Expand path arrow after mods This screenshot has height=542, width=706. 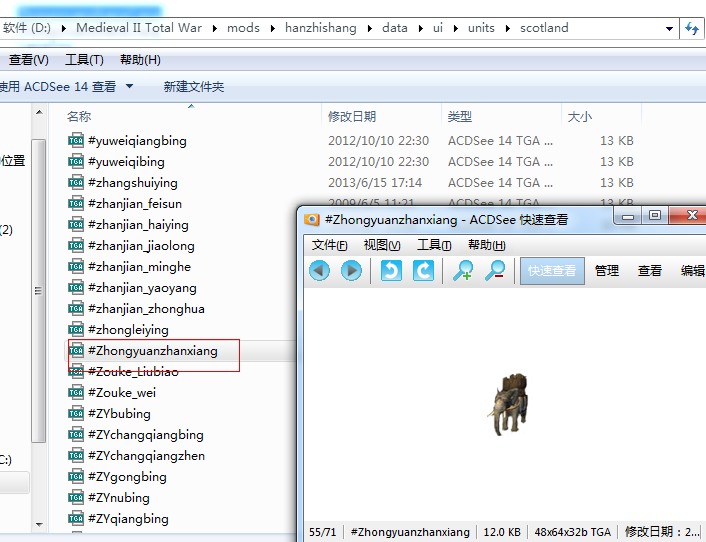(x=273, y=28)
